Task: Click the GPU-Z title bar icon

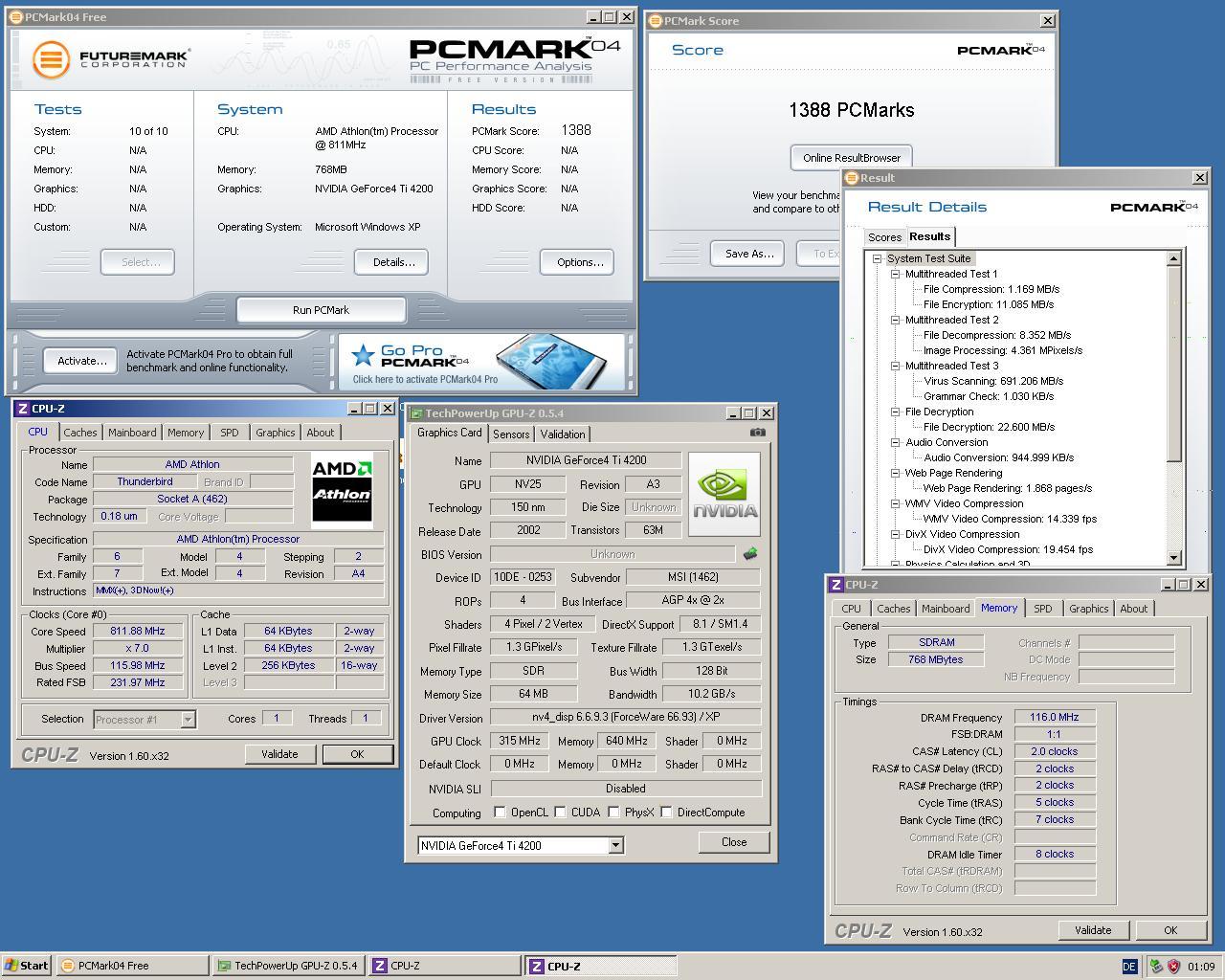Action: pos(416,413)
